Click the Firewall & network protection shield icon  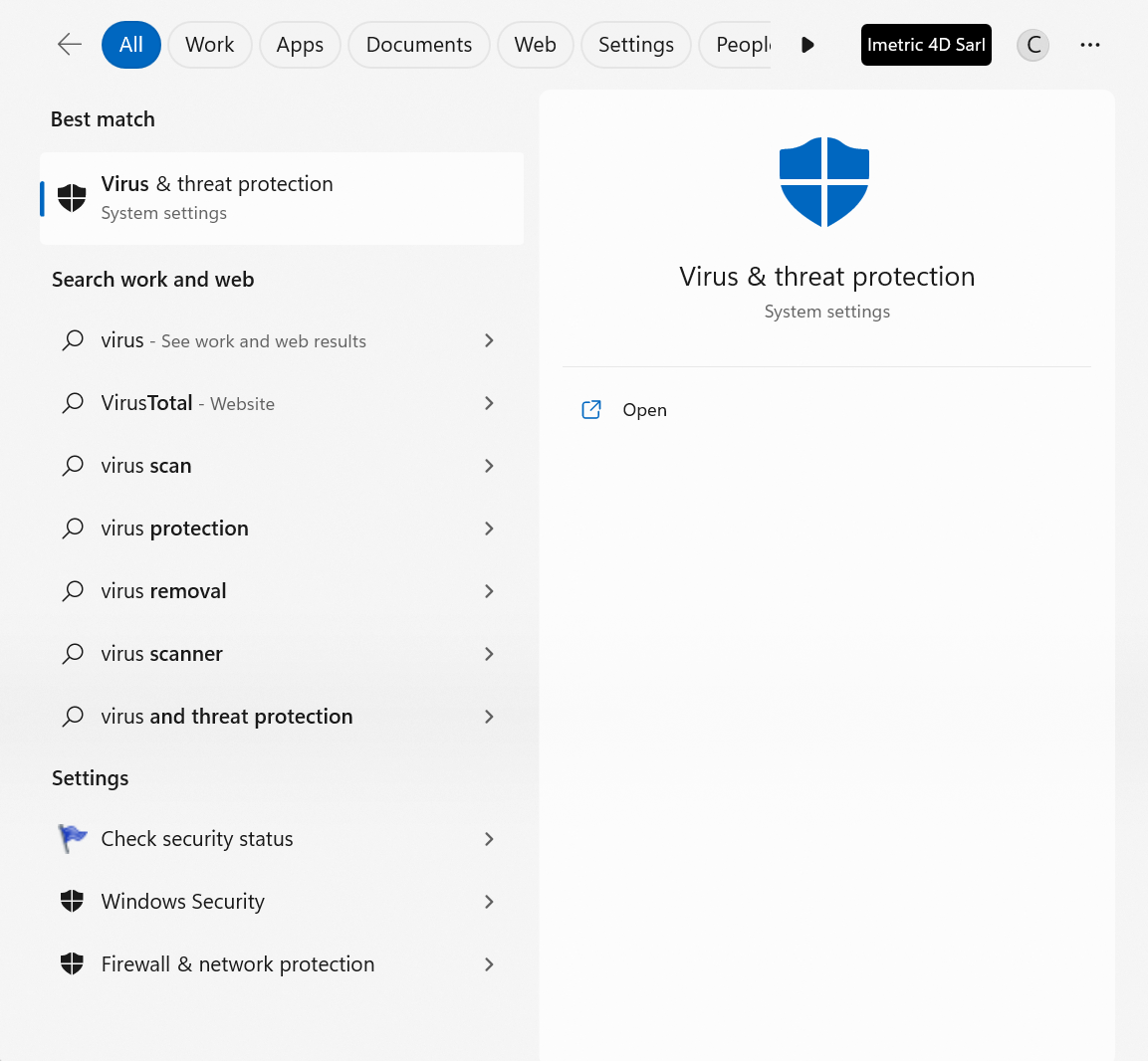(x=72, y=963)
